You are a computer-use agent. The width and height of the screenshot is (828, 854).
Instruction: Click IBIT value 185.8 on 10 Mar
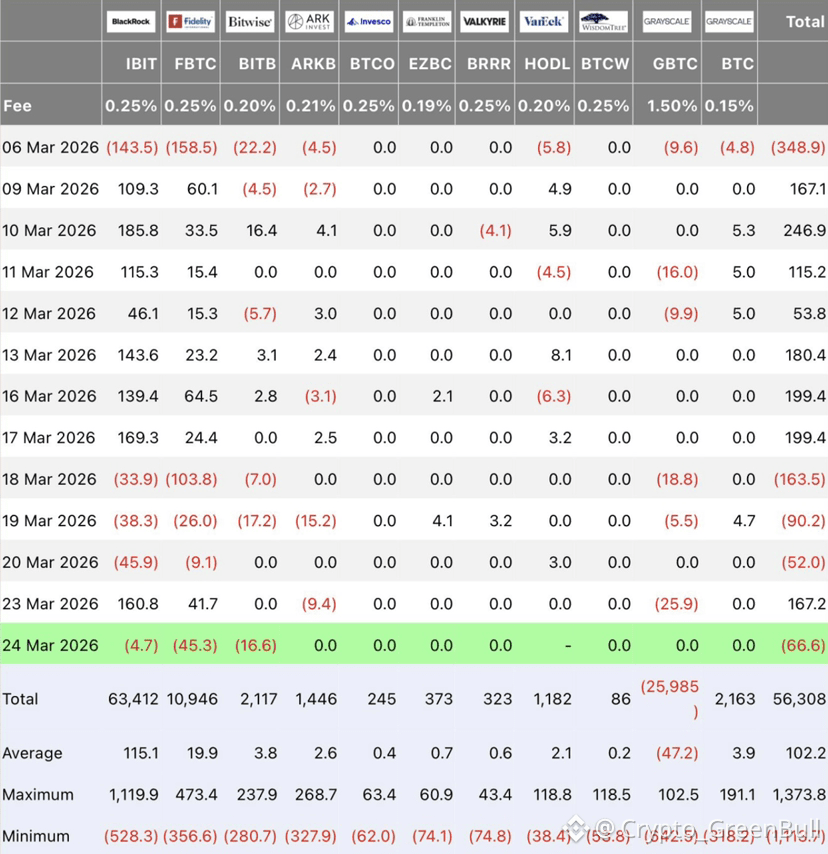tap(138, 230)
